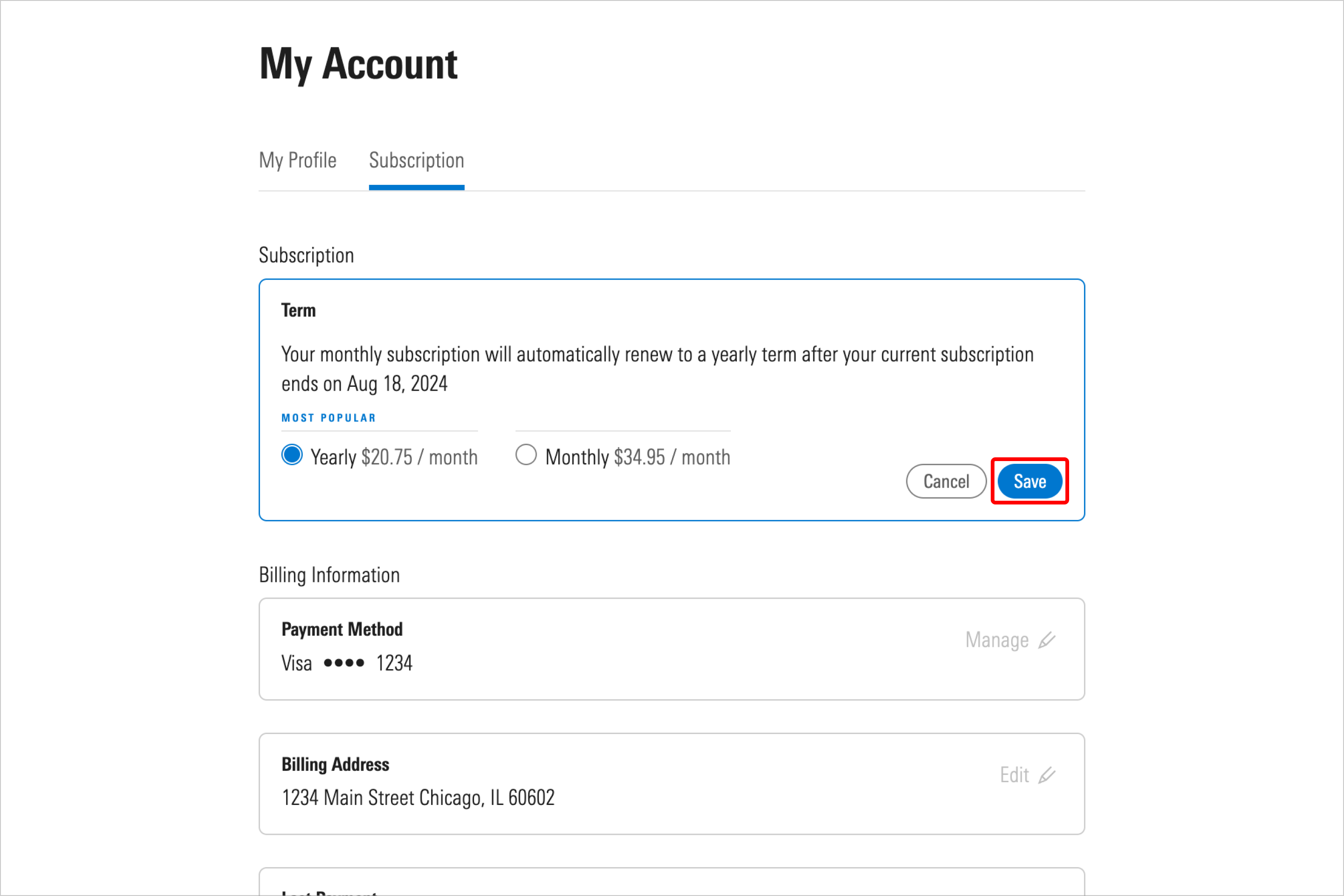1344x896 pixels.
Task: Click the MOST POPULAR label
Action: [329, 418]
